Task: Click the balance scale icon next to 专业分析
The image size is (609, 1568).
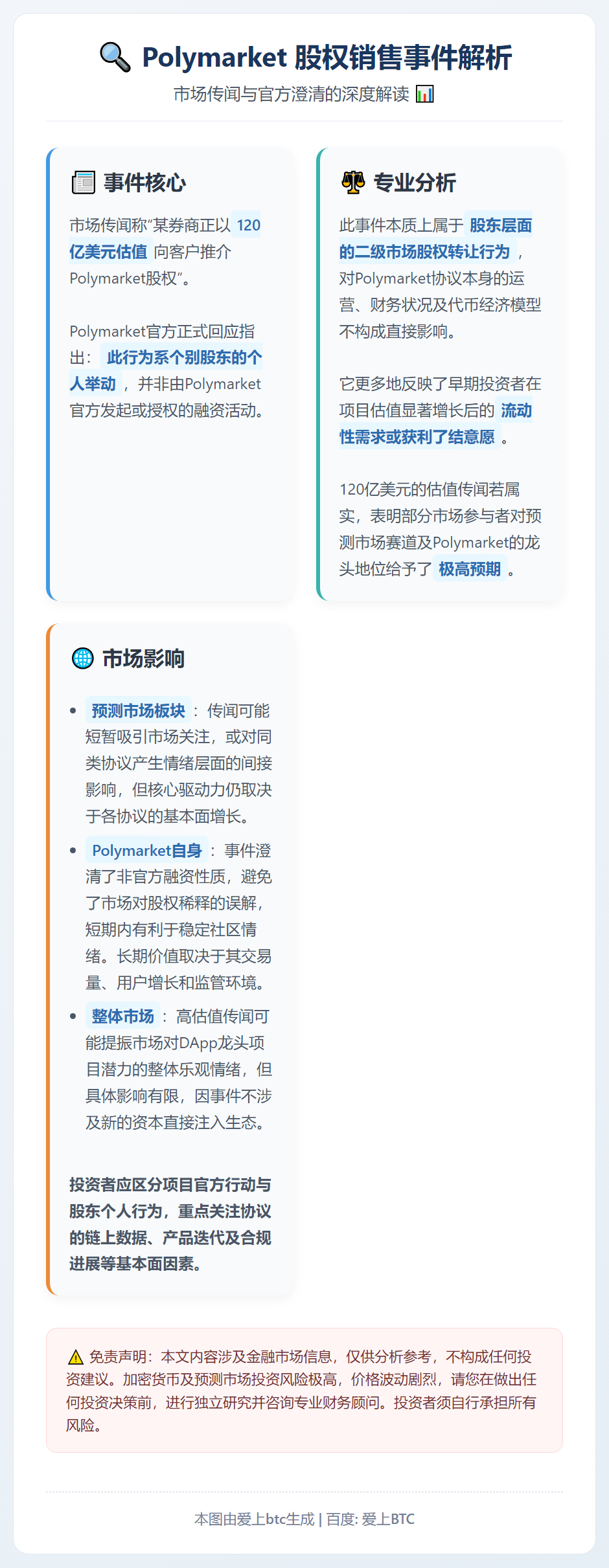Action: [353, 183]
